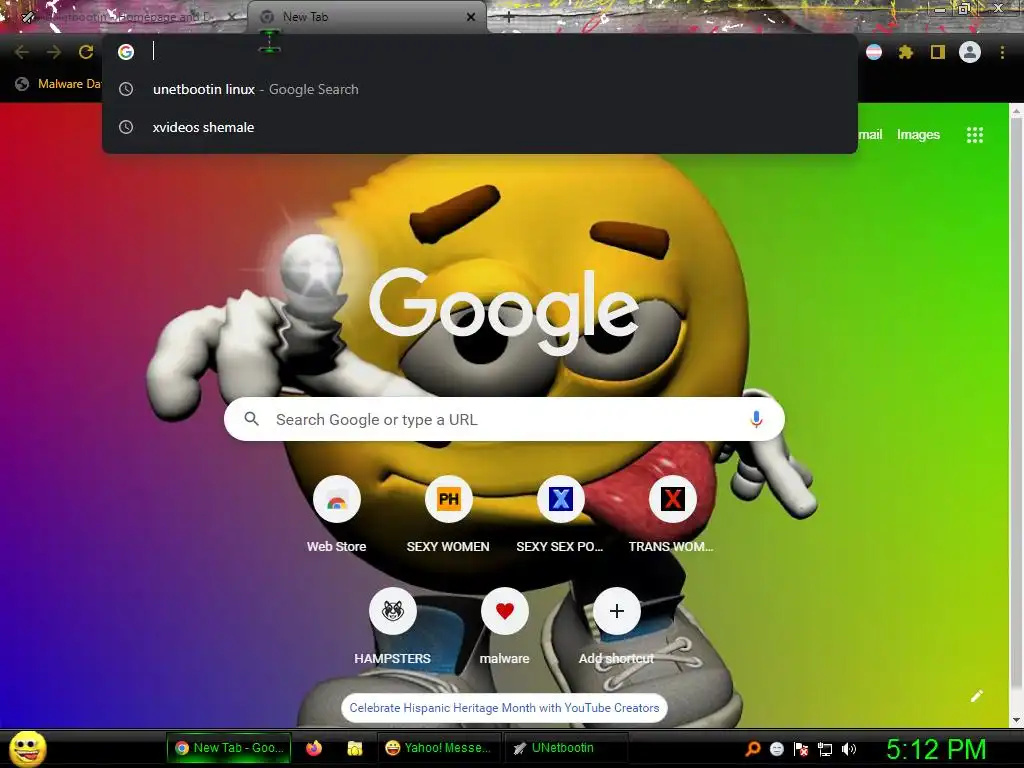Click the customize page pencil icon
The width and height of the screenshot is (1024, 768).
point(976,696)
